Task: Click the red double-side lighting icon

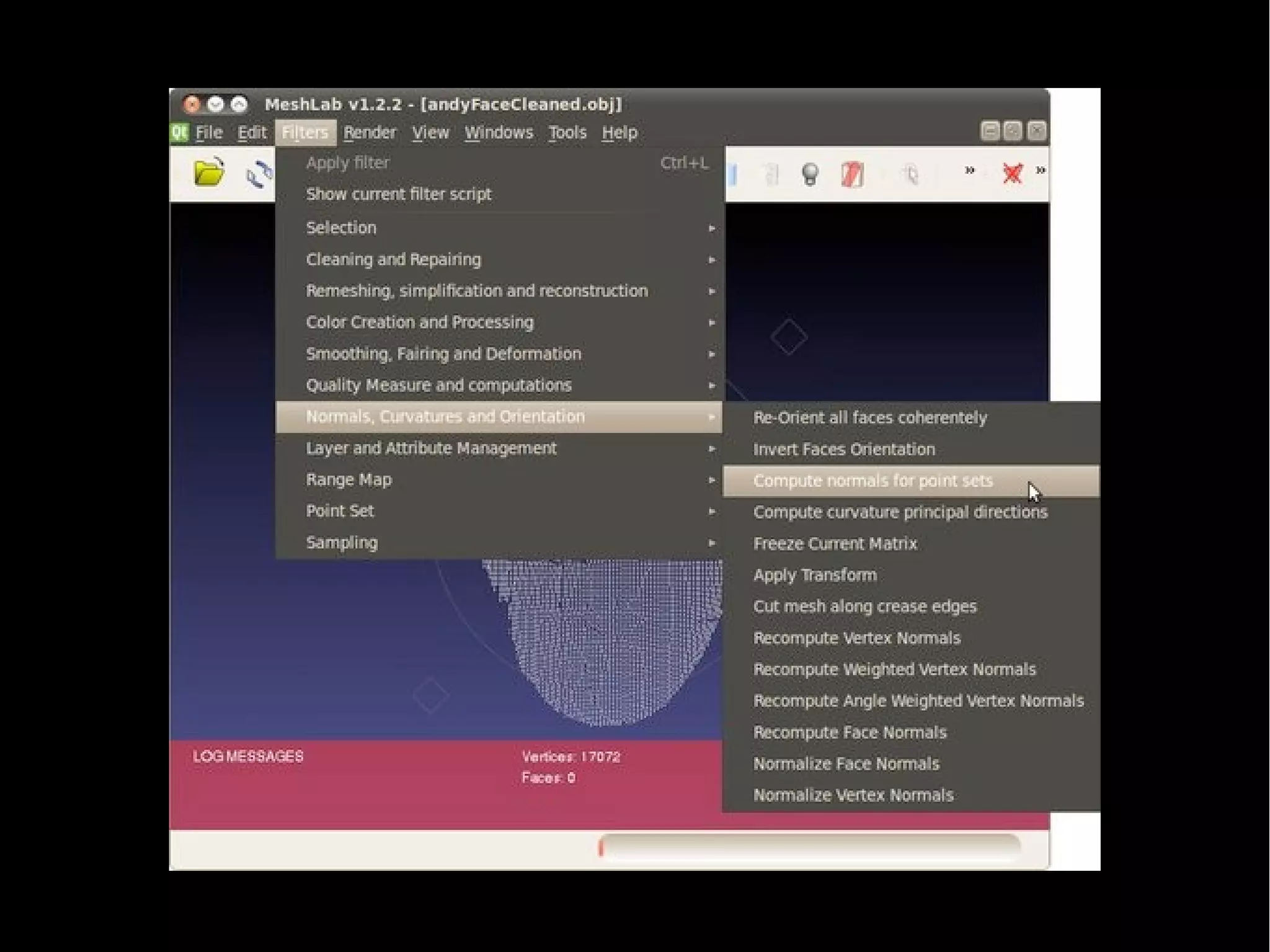Action: pyautogui.click(x=852, y=174)
